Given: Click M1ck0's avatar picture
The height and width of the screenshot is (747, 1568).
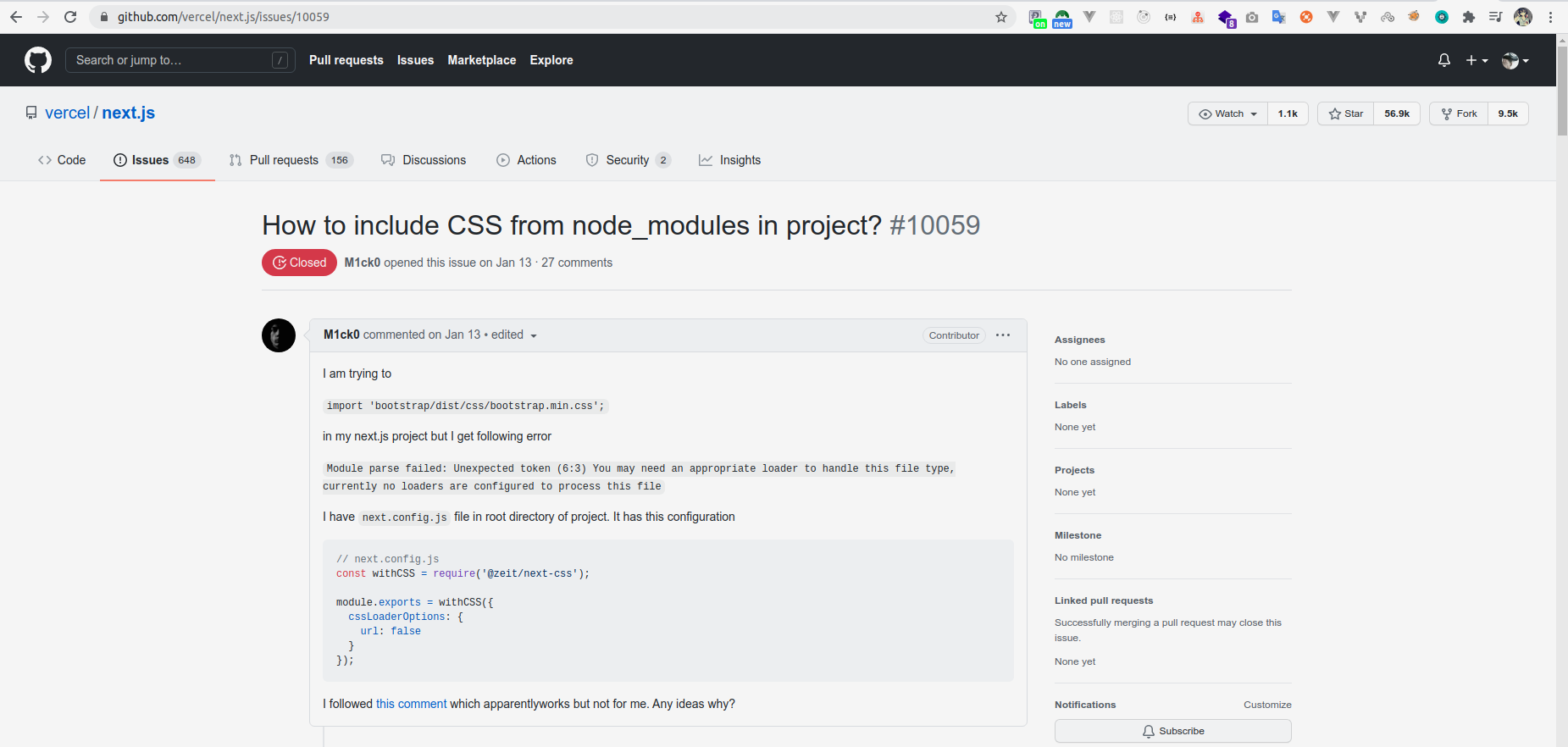Looking at the screenshot, I should (x=279, y=335).
